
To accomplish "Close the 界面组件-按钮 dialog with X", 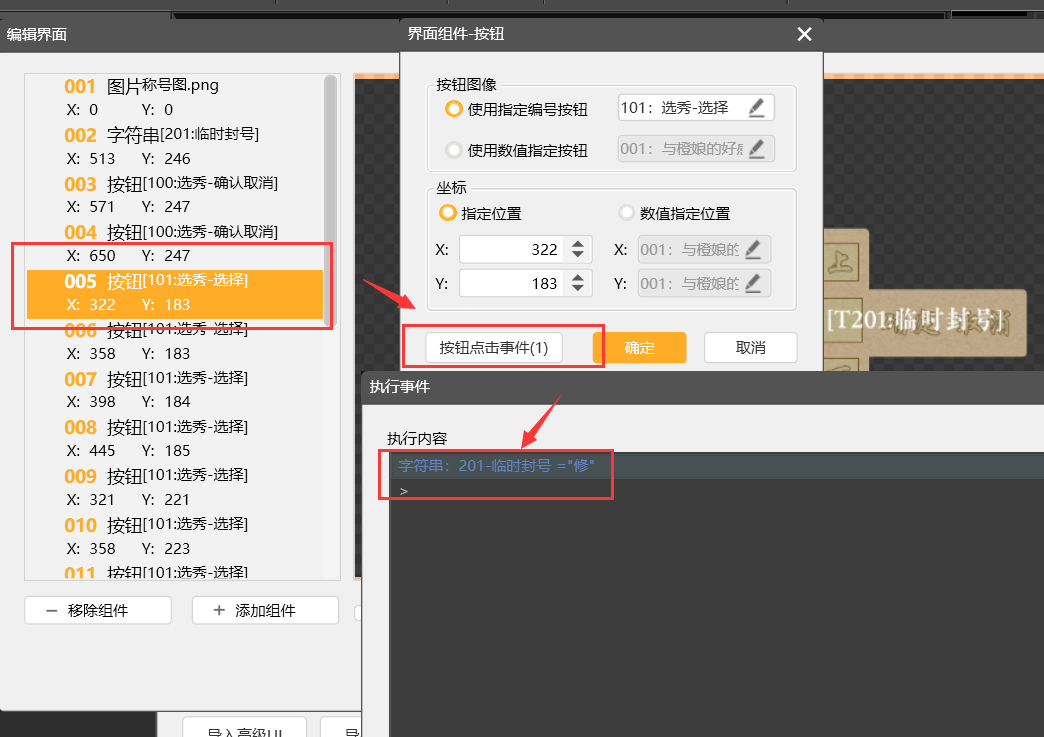I will click(x=804, y=34).
